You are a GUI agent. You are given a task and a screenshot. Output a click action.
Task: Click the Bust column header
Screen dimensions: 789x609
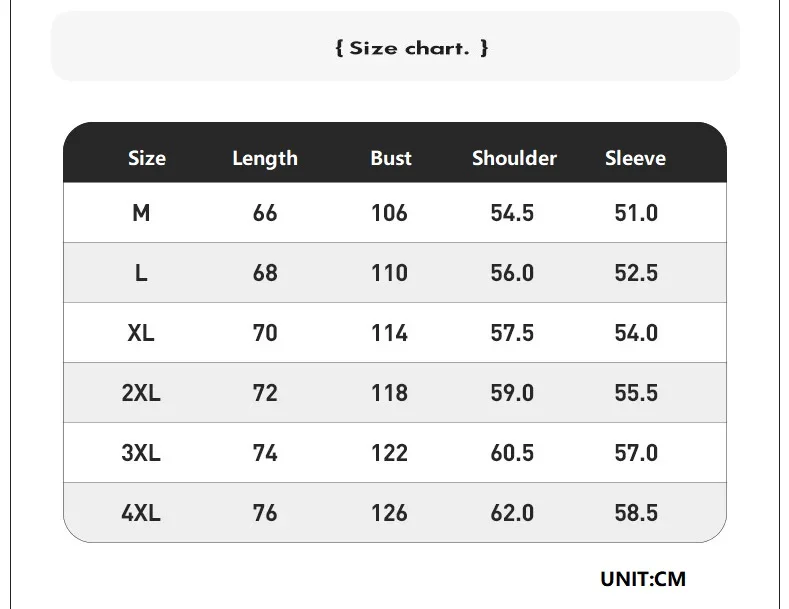click(x=390, y=158)
